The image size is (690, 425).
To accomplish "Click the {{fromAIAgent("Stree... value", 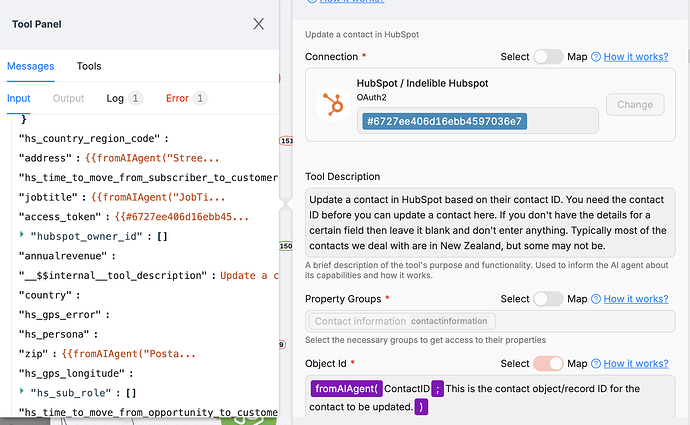I will click(x=152, y=158).
